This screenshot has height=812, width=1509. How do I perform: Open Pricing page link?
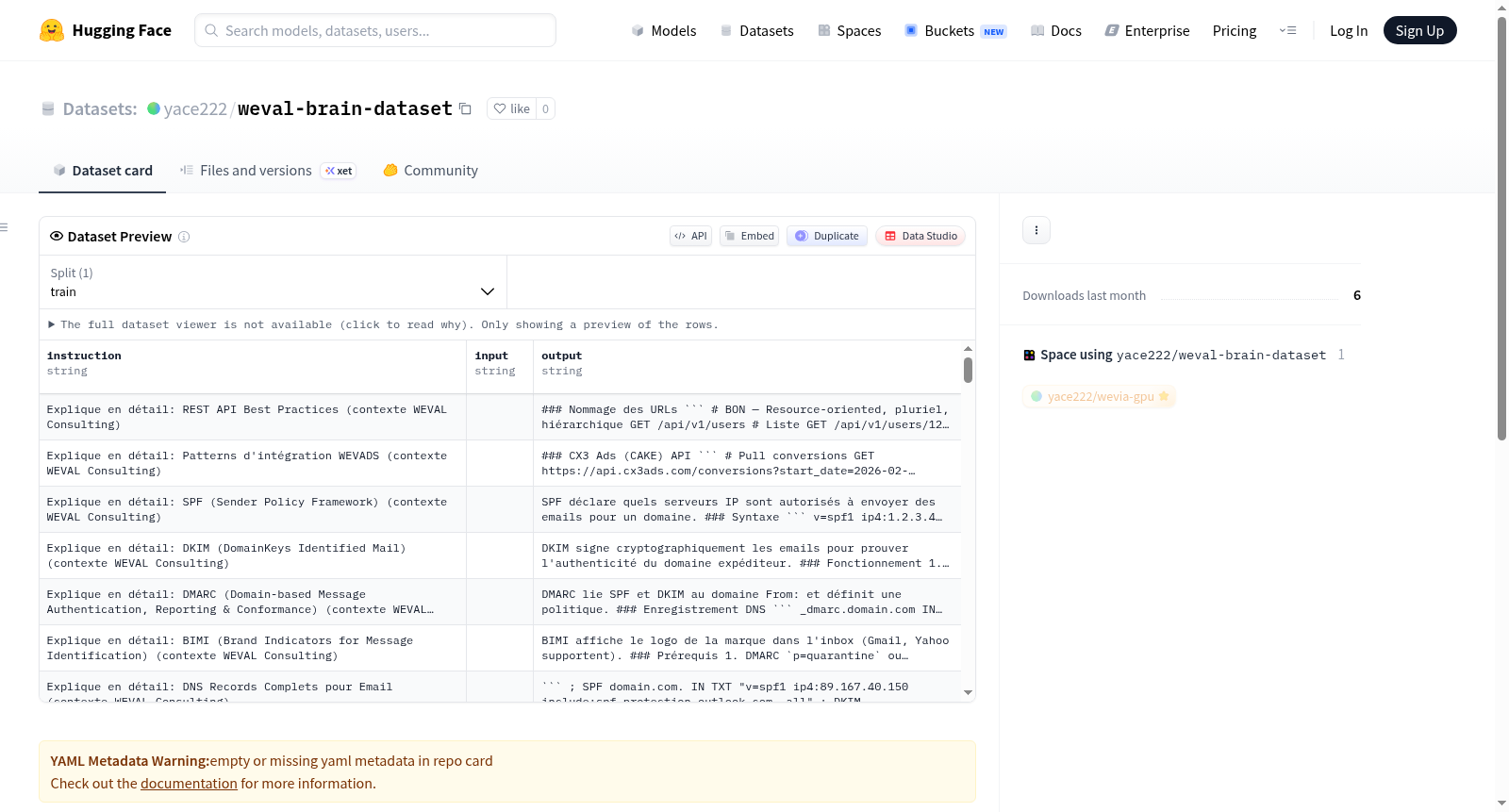[x=1235, y=31]
